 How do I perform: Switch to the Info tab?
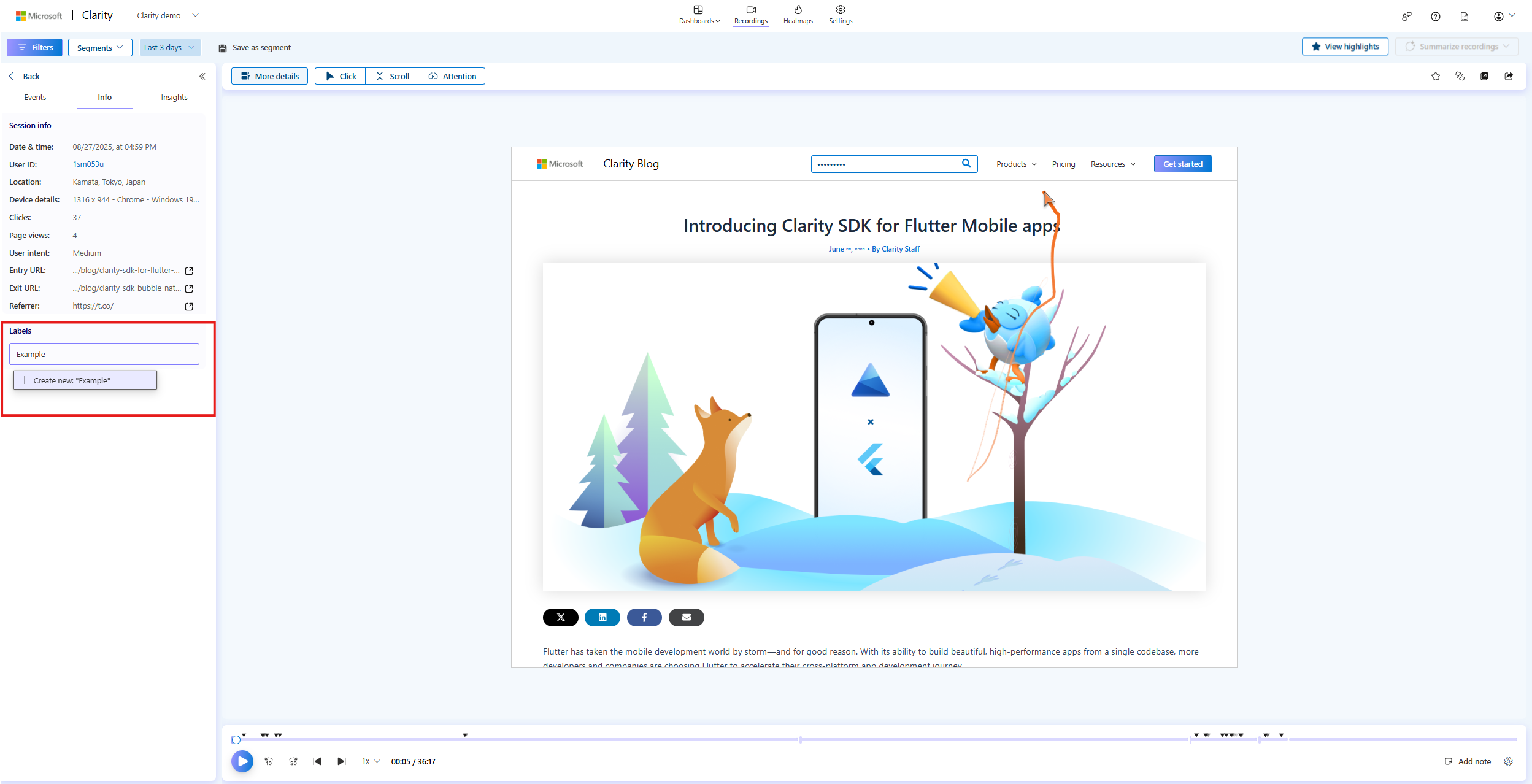pos(105,97)
